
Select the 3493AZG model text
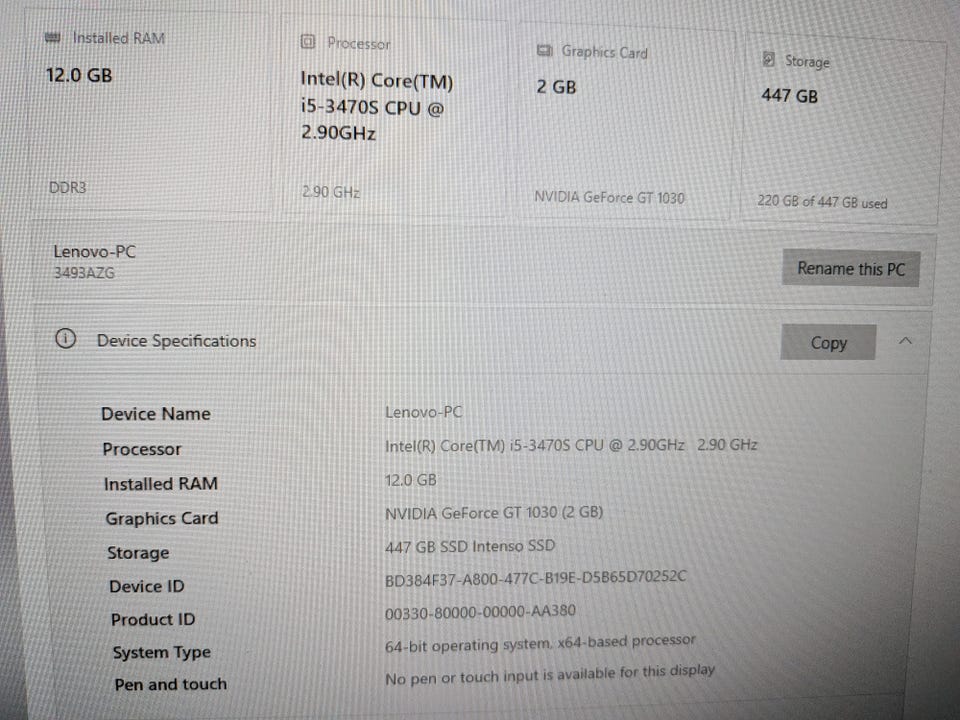click(84, 272)
